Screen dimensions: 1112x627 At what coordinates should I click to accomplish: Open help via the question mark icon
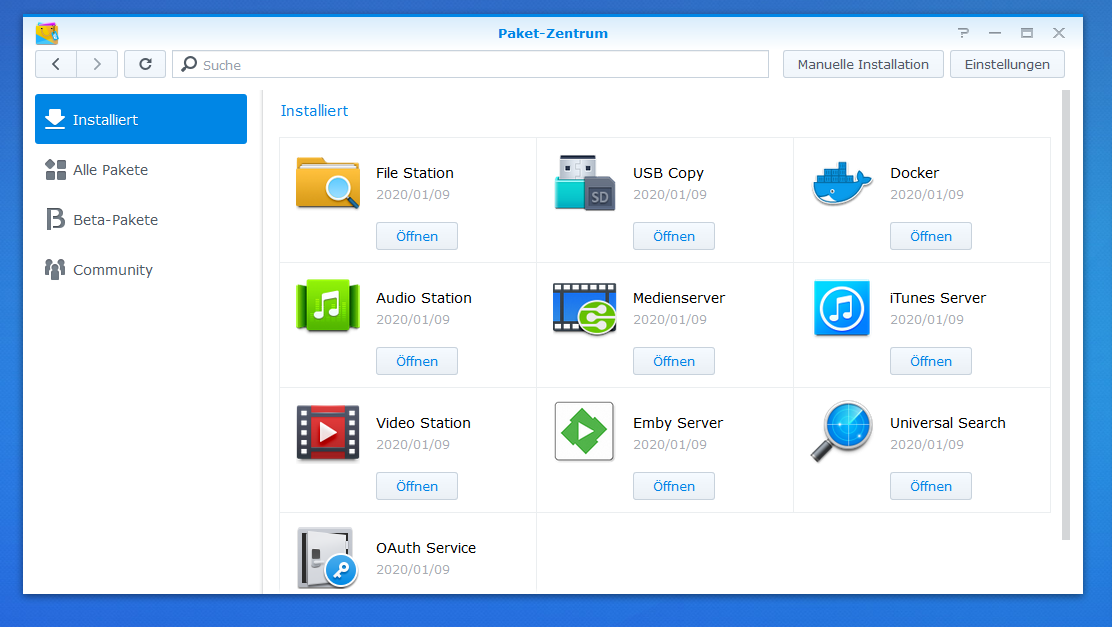pyautogui.click(x=963, y=33)
